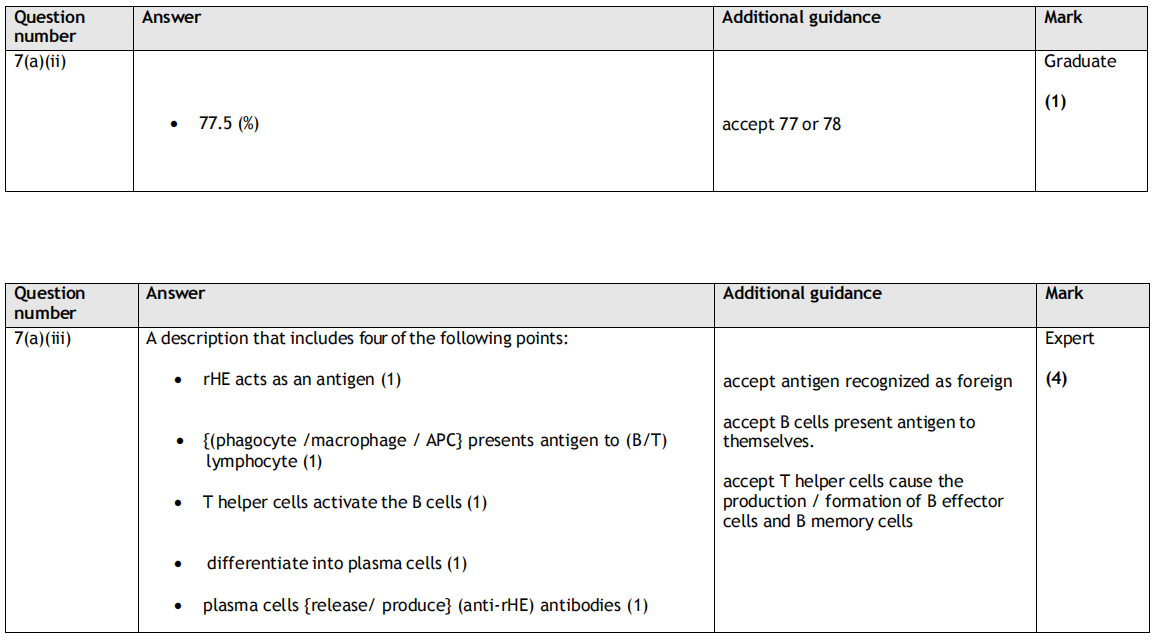Click the 7(a)(ii) question number cell
1157x643 pixels.
point(40,62)
